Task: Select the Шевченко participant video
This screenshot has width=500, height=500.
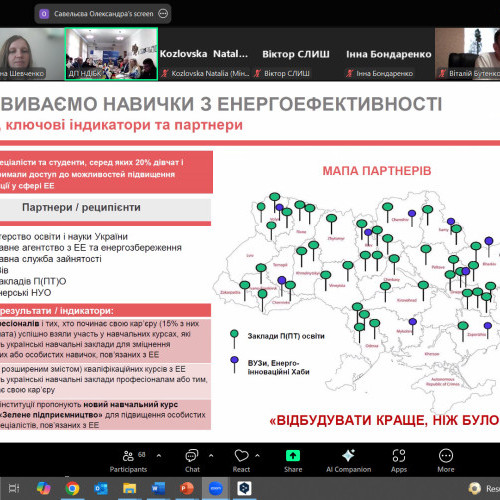Action: [32, 54]
